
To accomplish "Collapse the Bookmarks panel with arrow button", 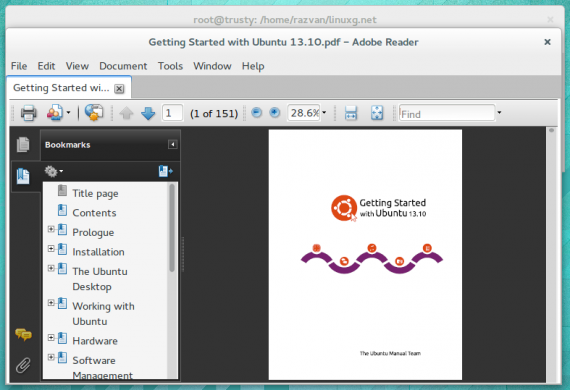I will (173, 145).
